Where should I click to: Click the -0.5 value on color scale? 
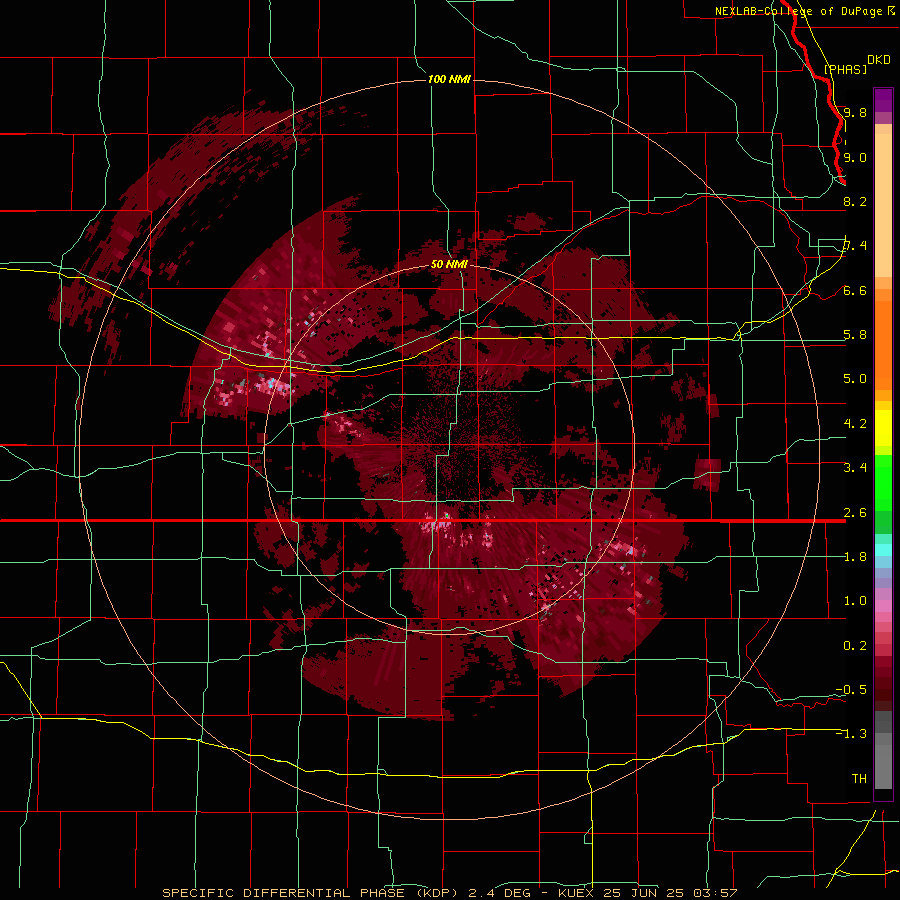[x=851, y=690]
